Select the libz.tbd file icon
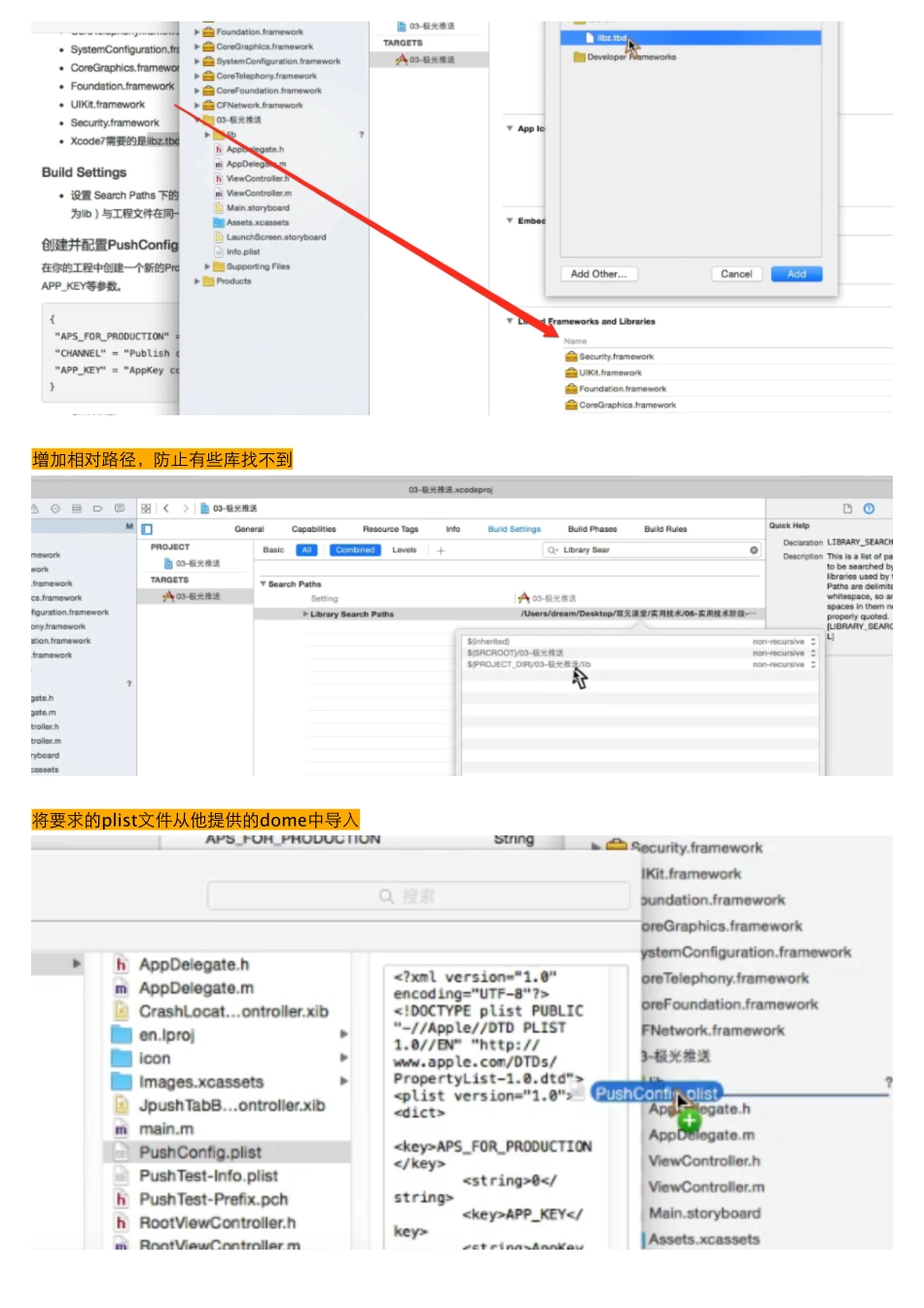 pyautogui.click(x=588, y=38)
